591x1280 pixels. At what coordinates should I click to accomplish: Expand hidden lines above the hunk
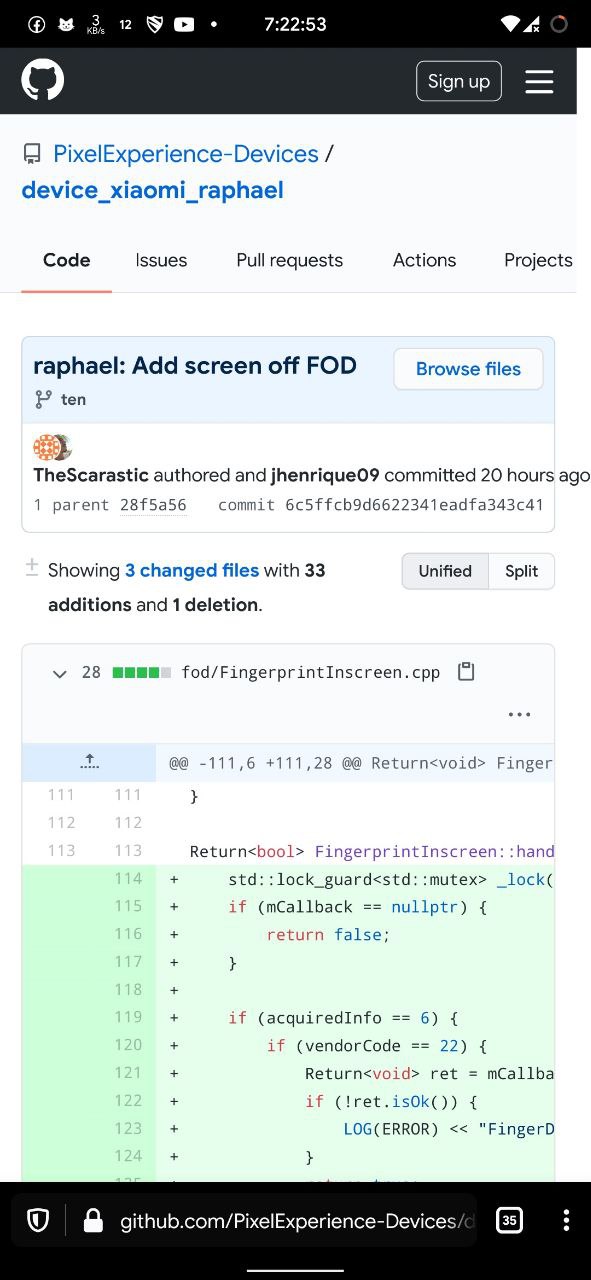(89, 763)
